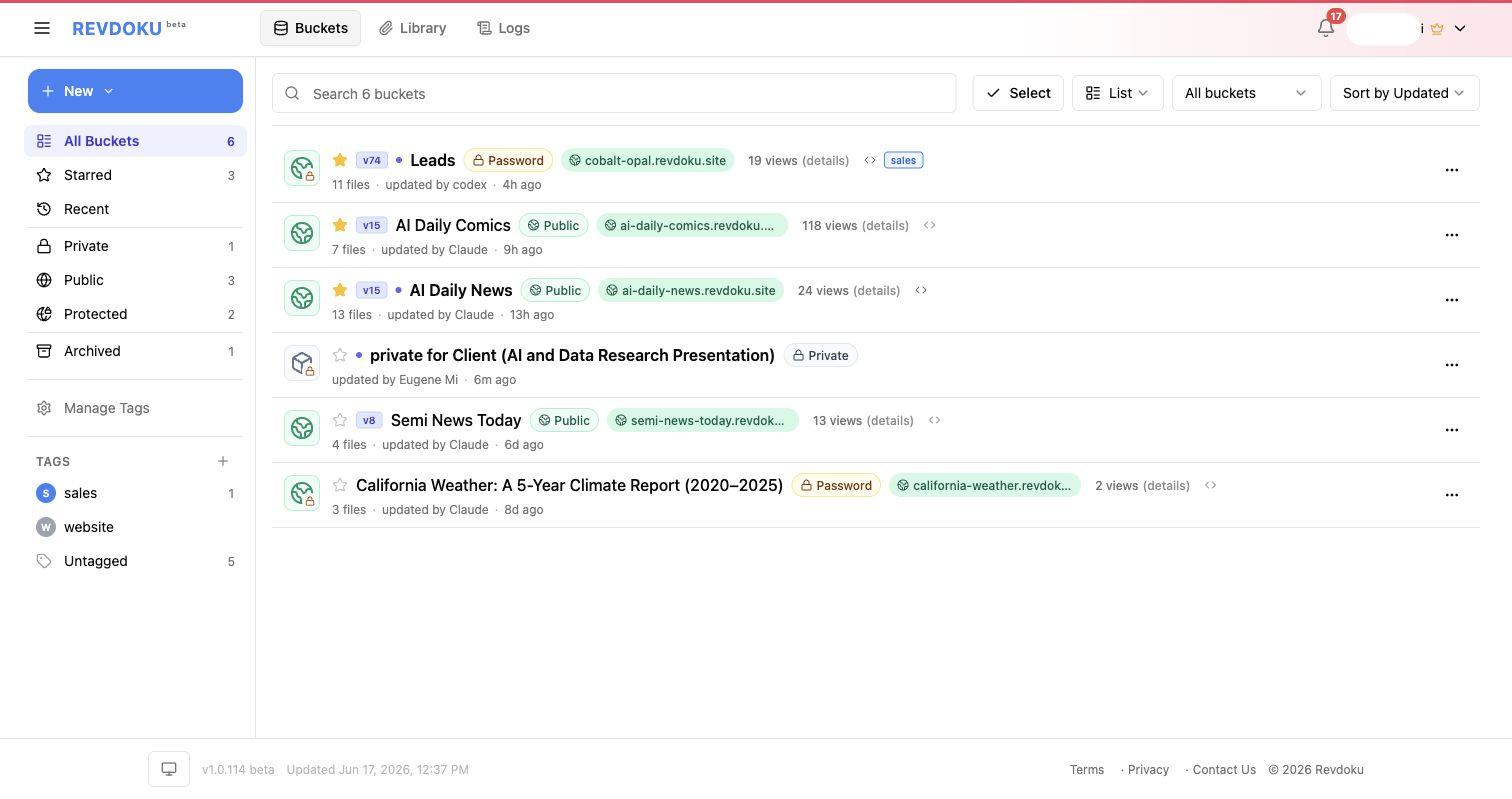Filter by Protected buckets

pyautogui.click(x=135, y=314)
